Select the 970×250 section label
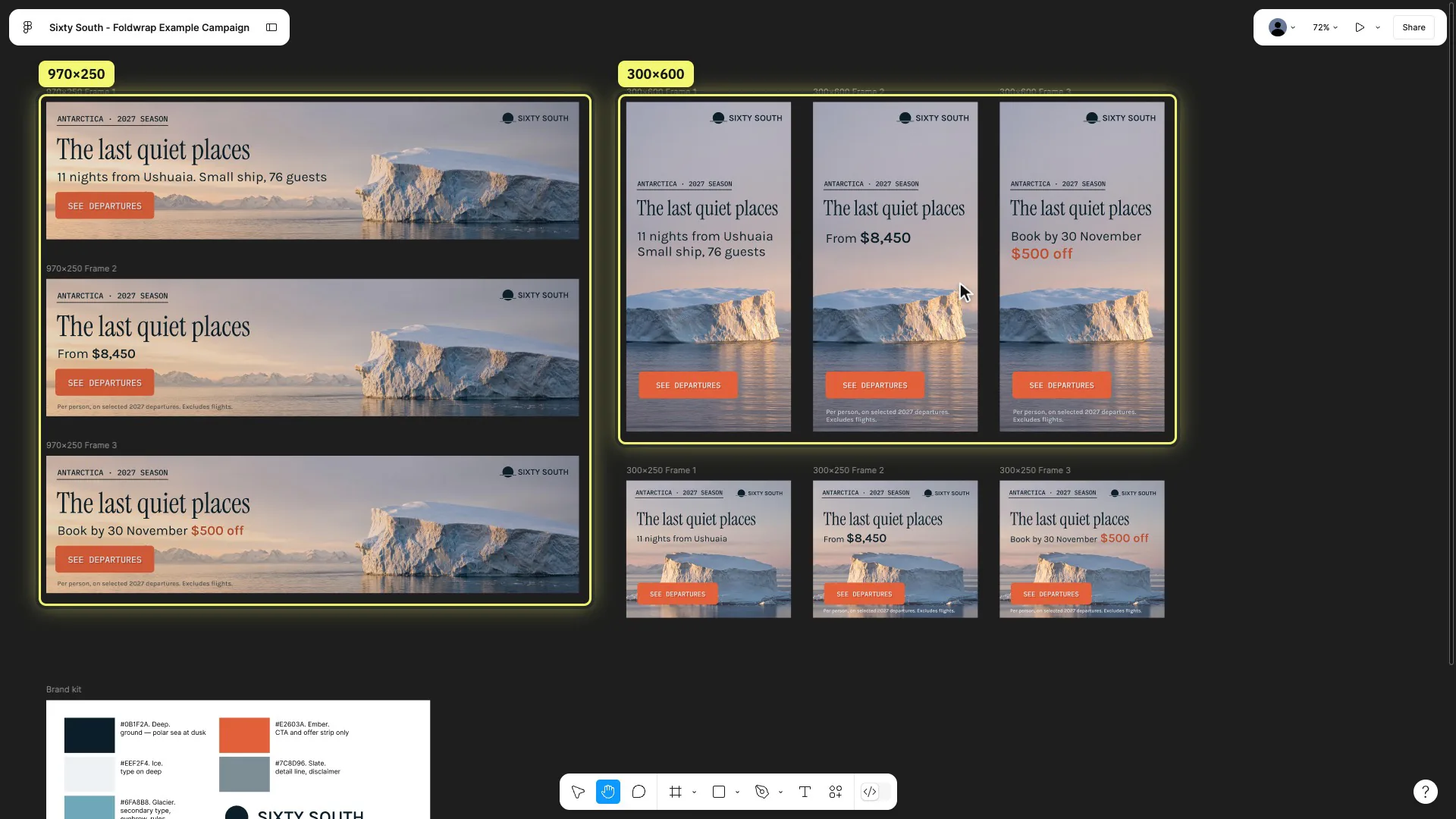Screen dimensions: 1456x819 tap(77, 74)
